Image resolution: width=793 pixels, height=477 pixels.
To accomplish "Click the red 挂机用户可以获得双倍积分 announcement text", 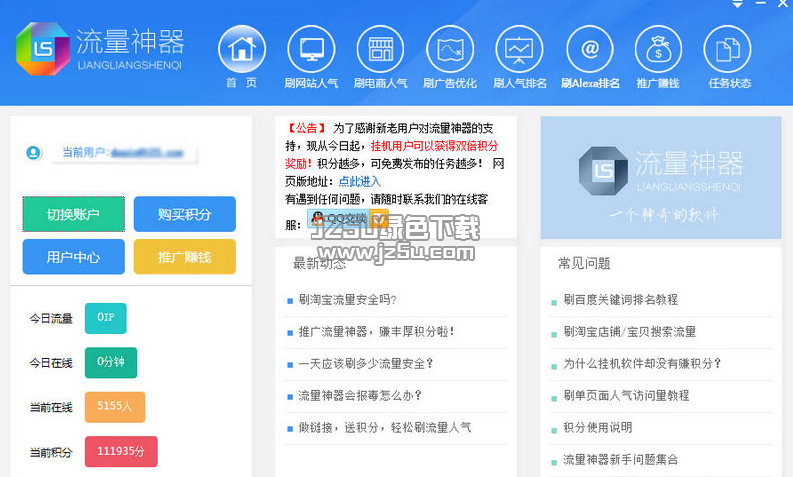I will point(434,146).
